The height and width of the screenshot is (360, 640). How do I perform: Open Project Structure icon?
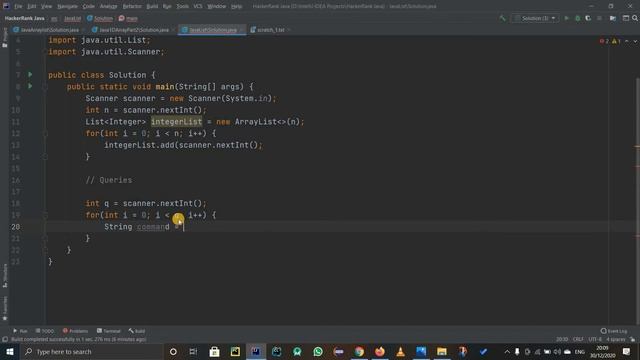pos(613,18)
